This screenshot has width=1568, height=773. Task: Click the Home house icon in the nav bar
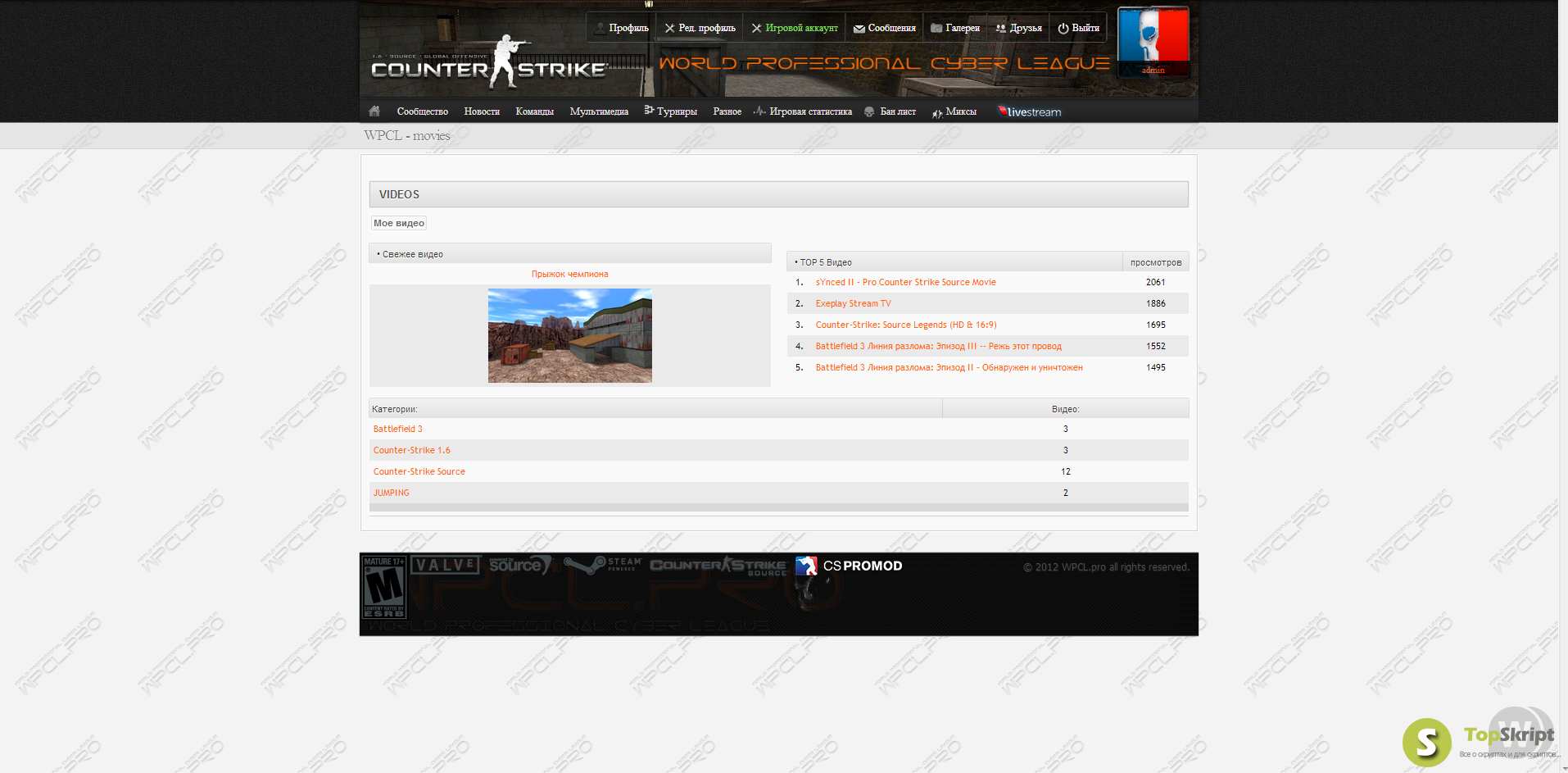374,111
